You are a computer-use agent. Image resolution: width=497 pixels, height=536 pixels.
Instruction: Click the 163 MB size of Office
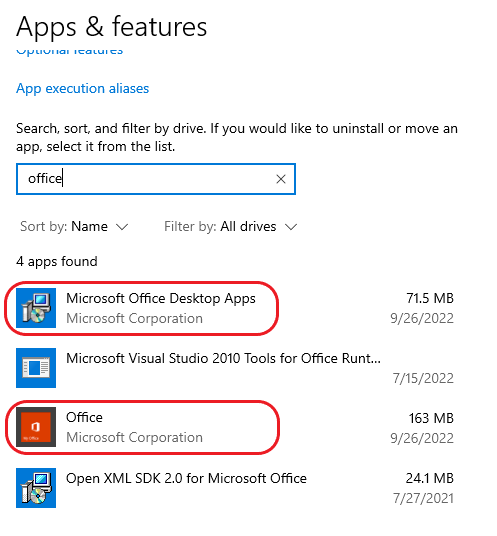tap(431, 418)
